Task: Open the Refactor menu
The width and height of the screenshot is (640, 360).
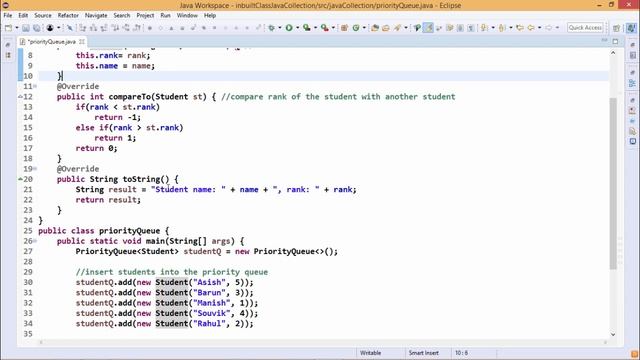Action: click(x=68, y=15)
